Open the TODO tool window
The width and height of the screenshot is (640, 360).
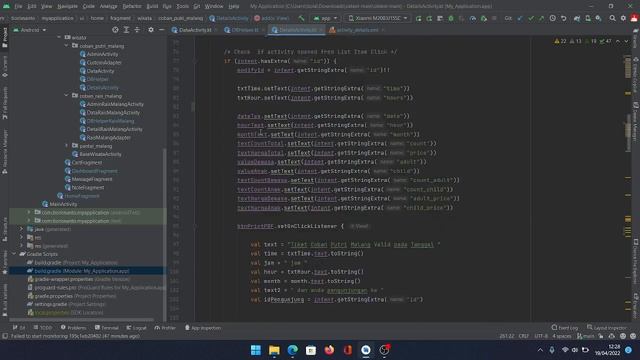point(43,328)
